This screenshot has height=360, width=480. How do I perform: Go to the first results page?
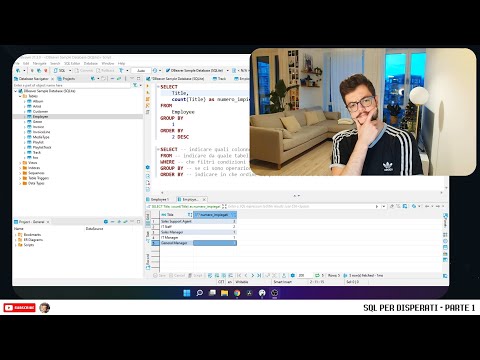[x=239, y=276]
